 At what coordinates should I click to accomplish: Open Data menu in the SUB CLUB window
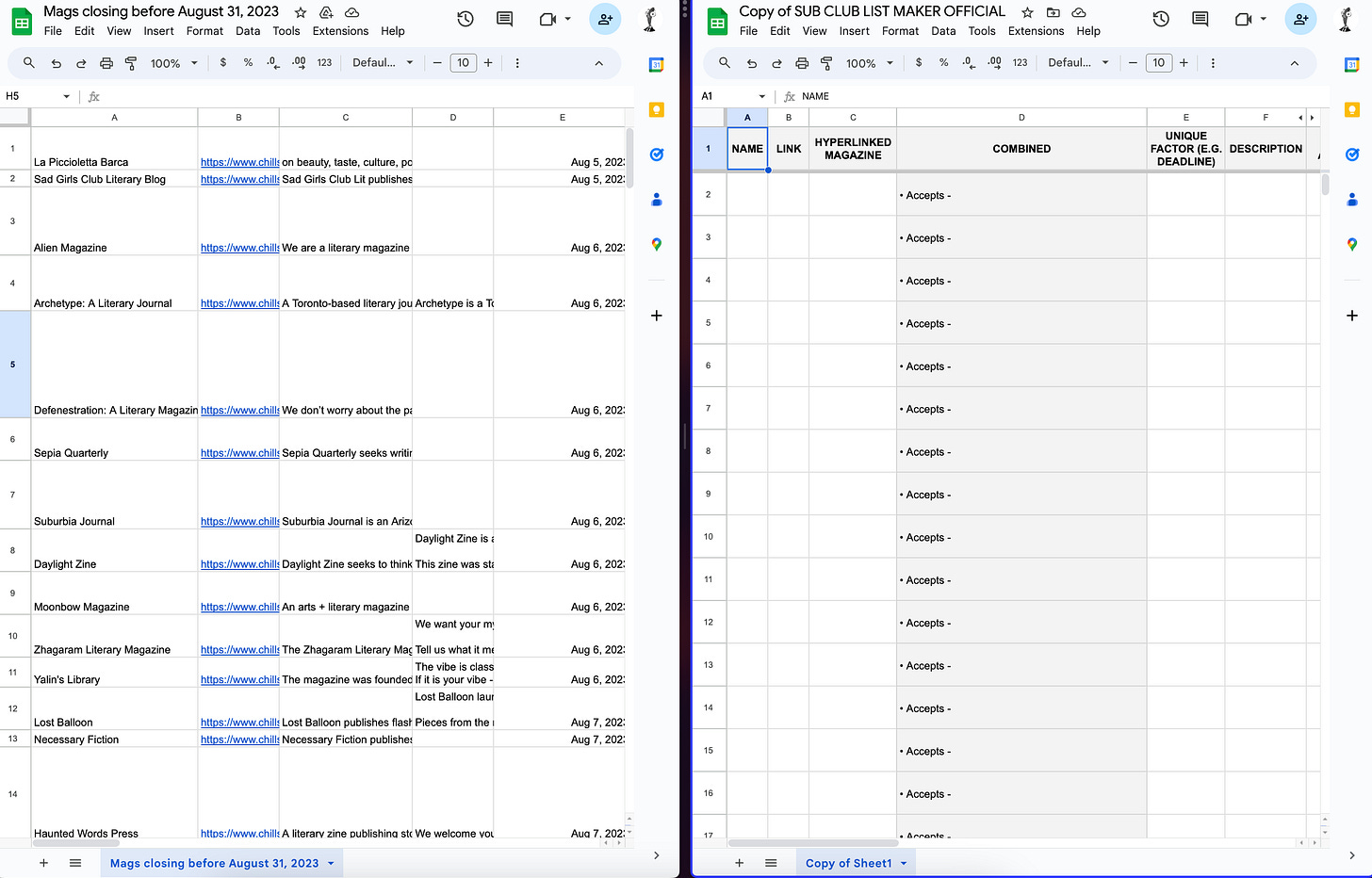point(943,31)
